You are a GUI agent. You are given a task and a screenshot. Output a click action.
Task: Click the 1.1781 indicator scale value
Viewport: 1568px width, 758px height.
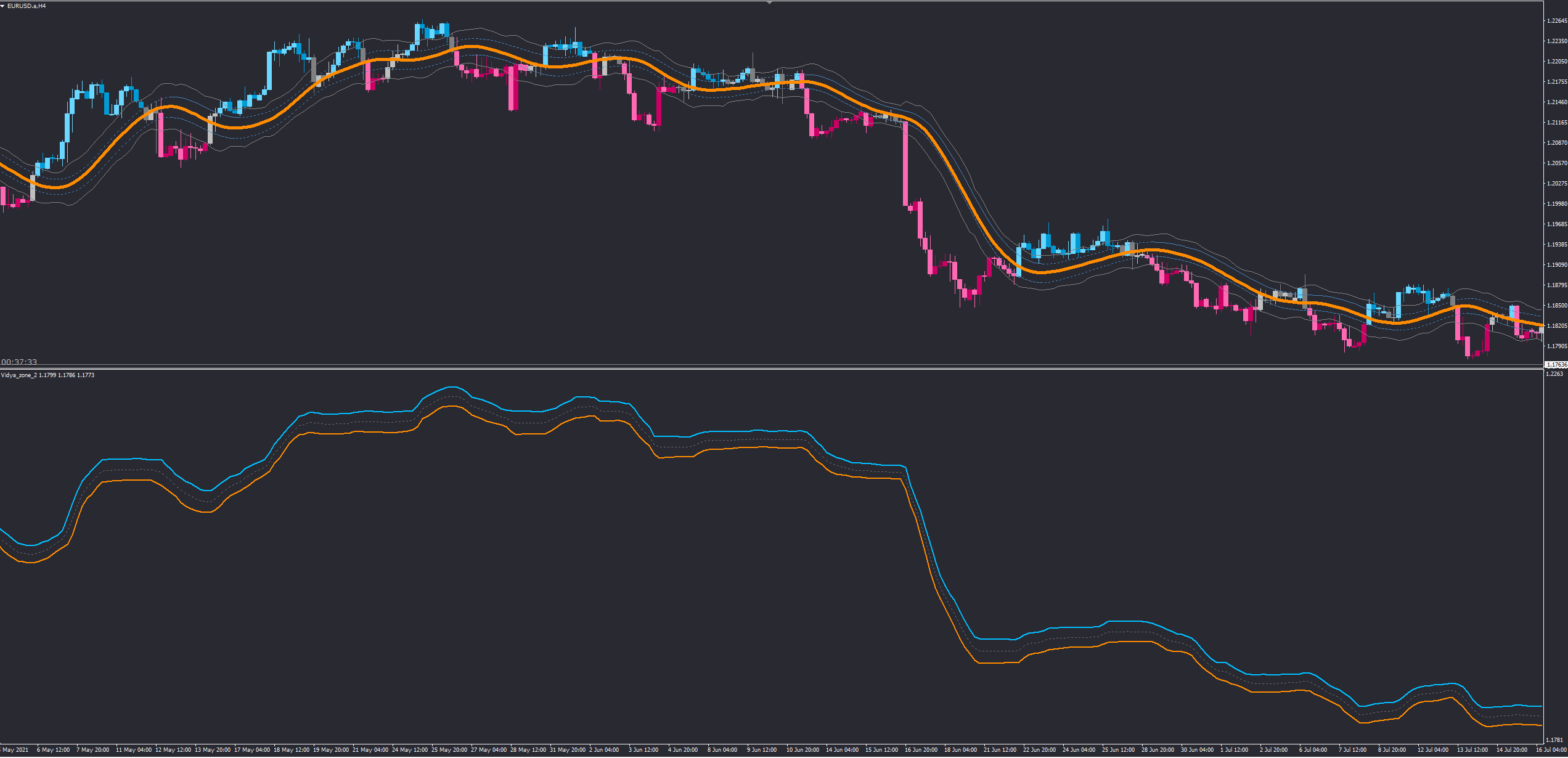pos(1554,740)
